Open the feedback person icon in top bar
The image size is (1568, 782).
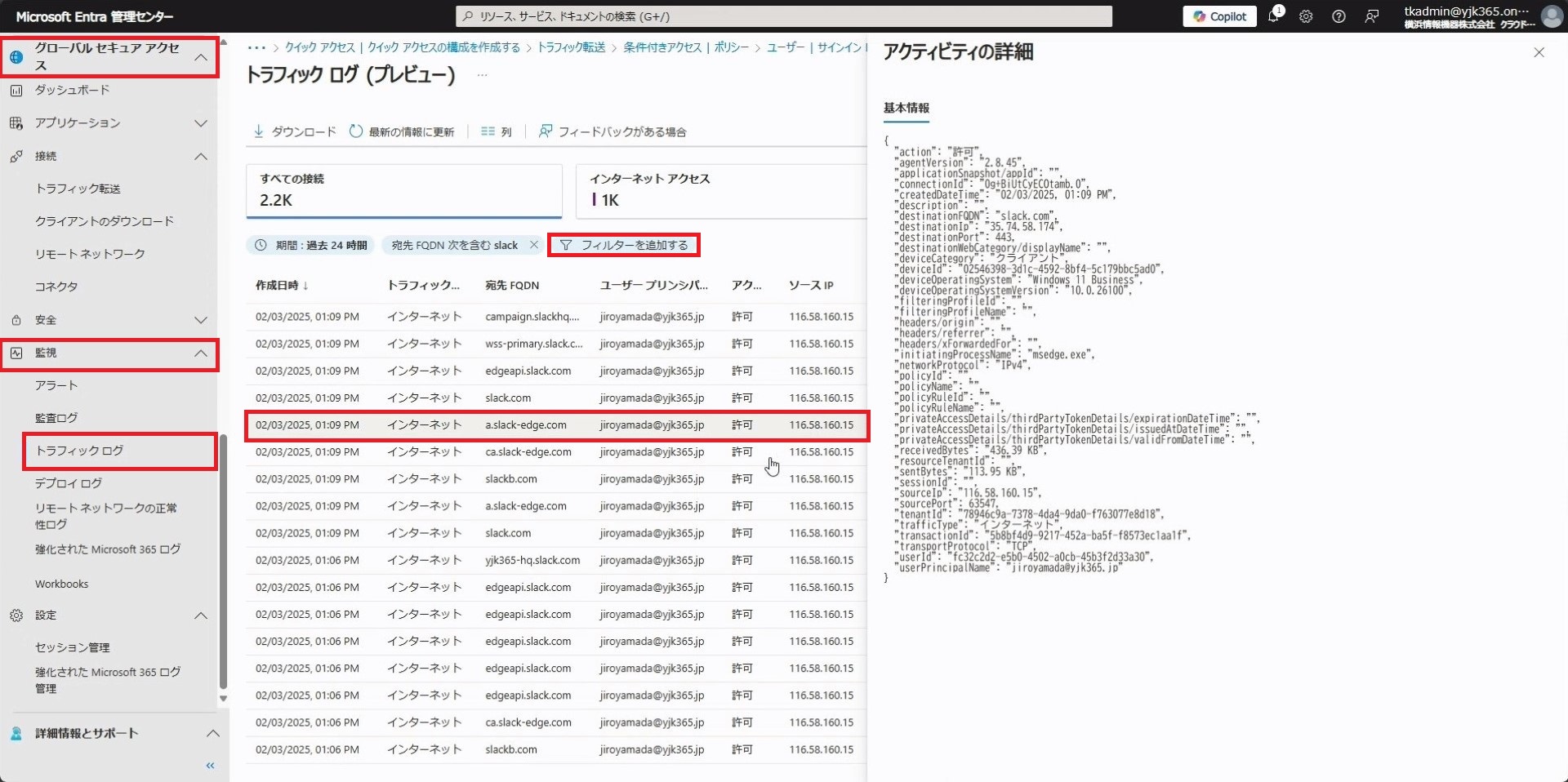coord(1372,16)
